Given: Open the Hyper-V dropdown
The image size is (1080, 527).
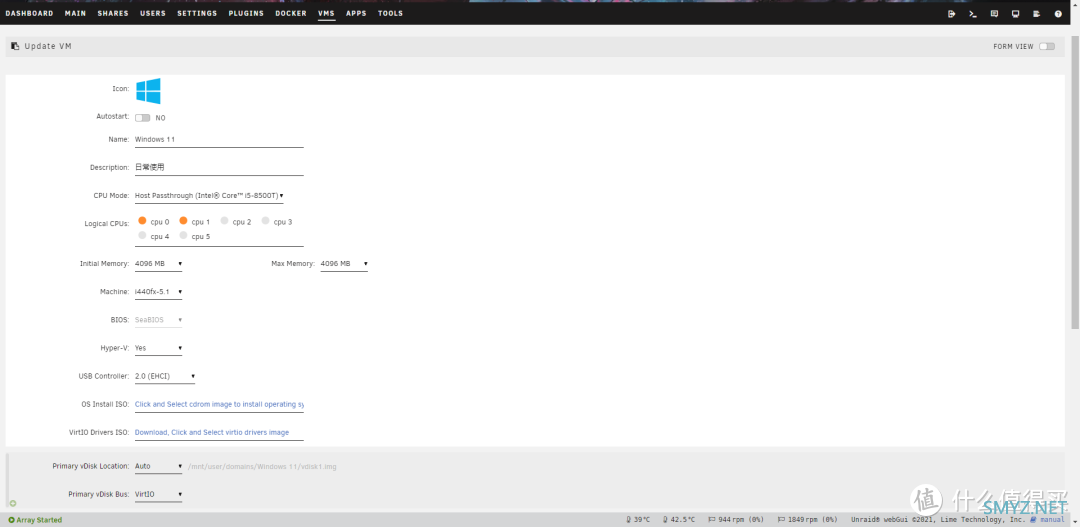Looking at the screenshot, I should (x=158, y=349).
